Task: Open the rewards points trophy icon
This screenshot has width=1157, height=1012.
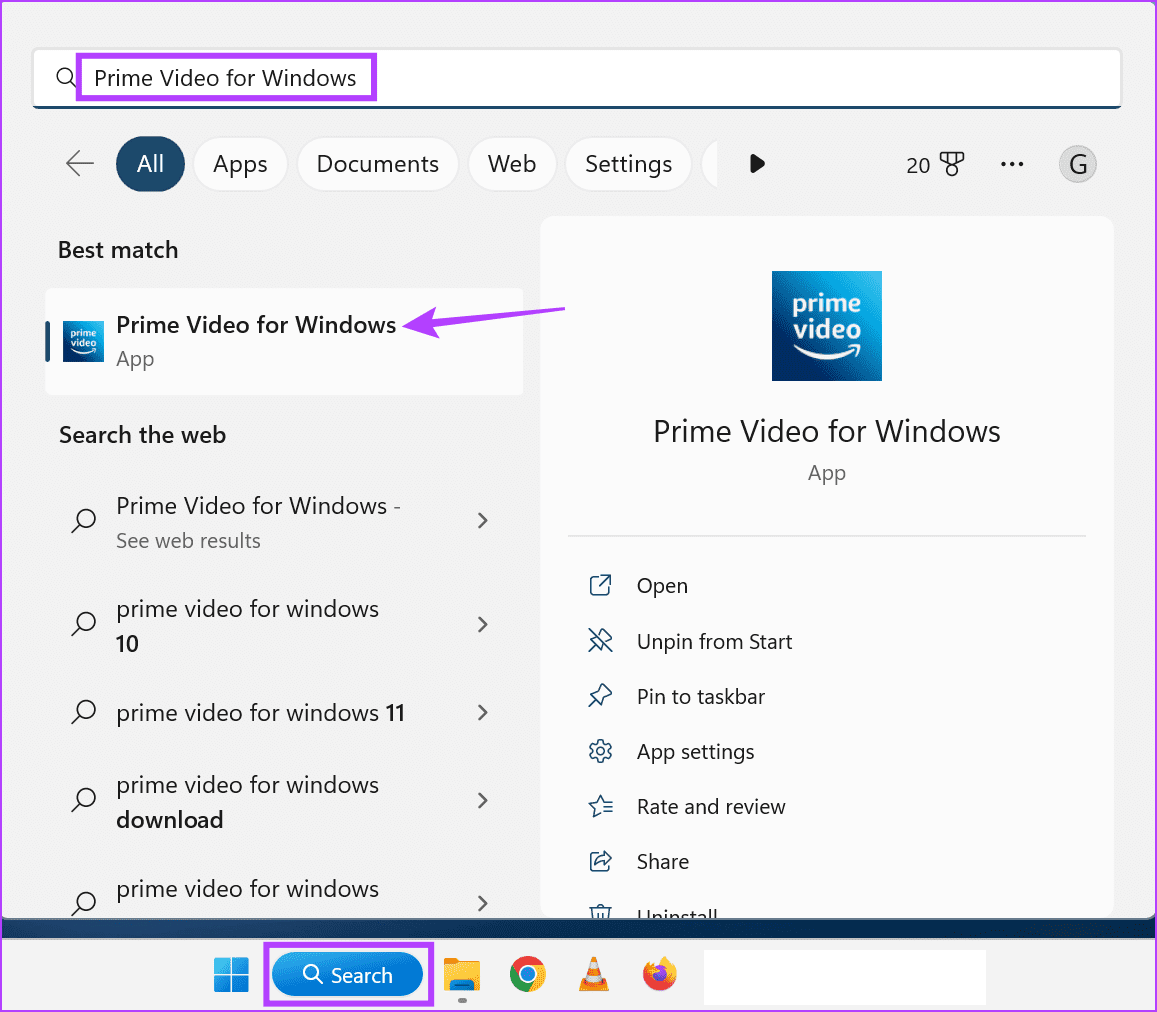Action: tap(951, 164)
